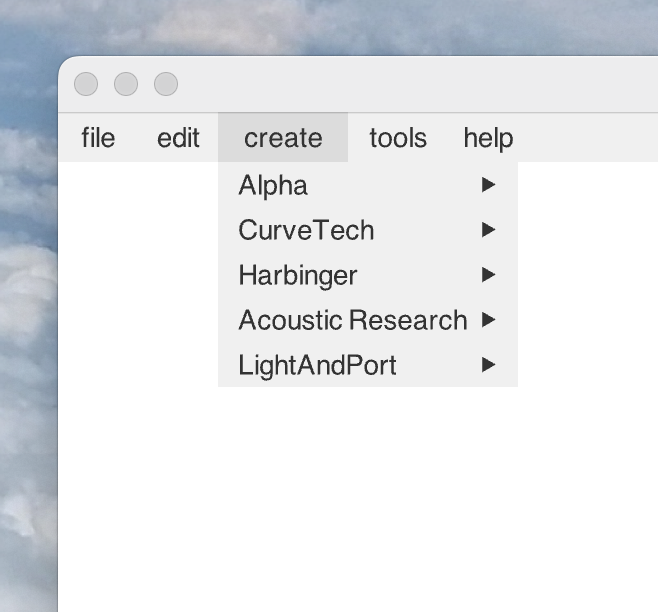Select Alpha in the create menu
The height and width of the screenshot is (612, 658).
[x=273, y=185]
